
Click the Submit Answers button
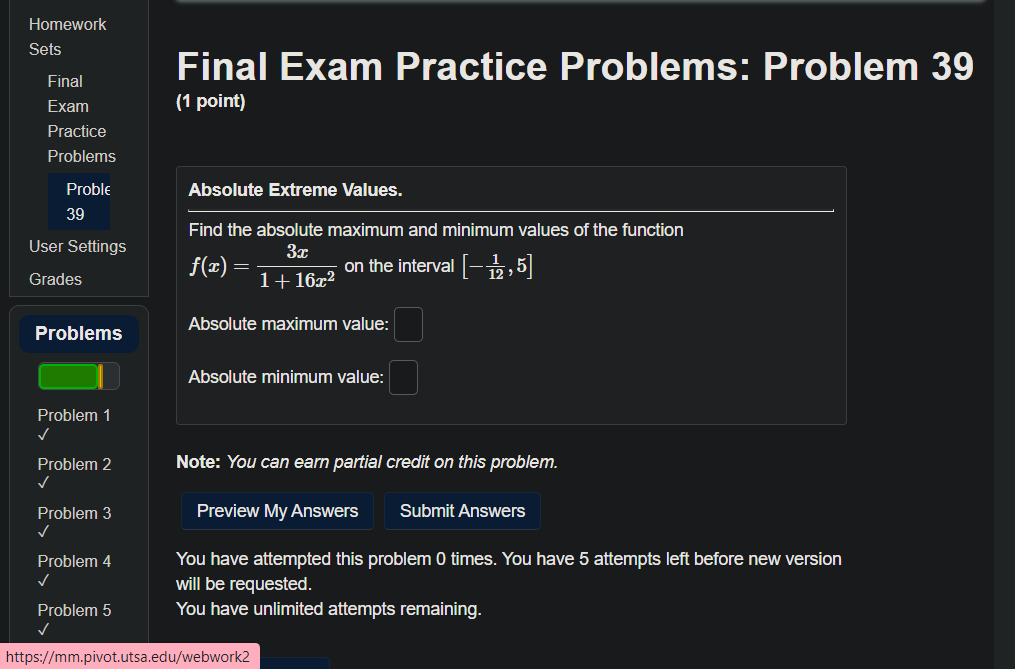click(x=462, y=510)
